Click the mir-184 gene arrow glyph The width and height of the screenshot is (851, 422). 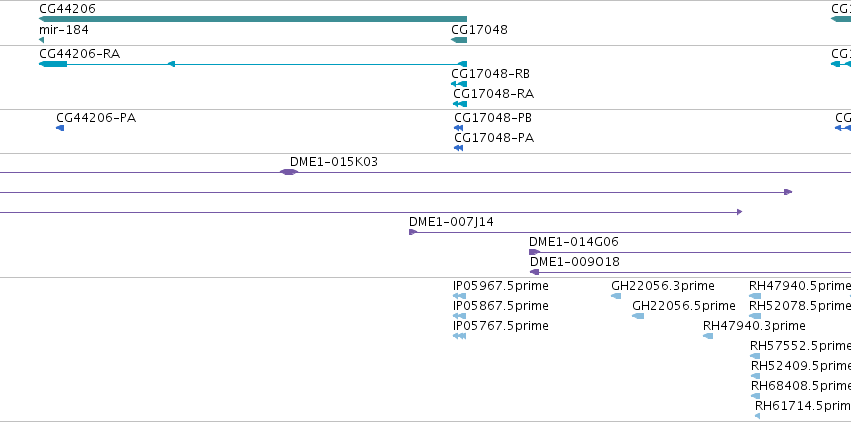click(x=41, y=40)
